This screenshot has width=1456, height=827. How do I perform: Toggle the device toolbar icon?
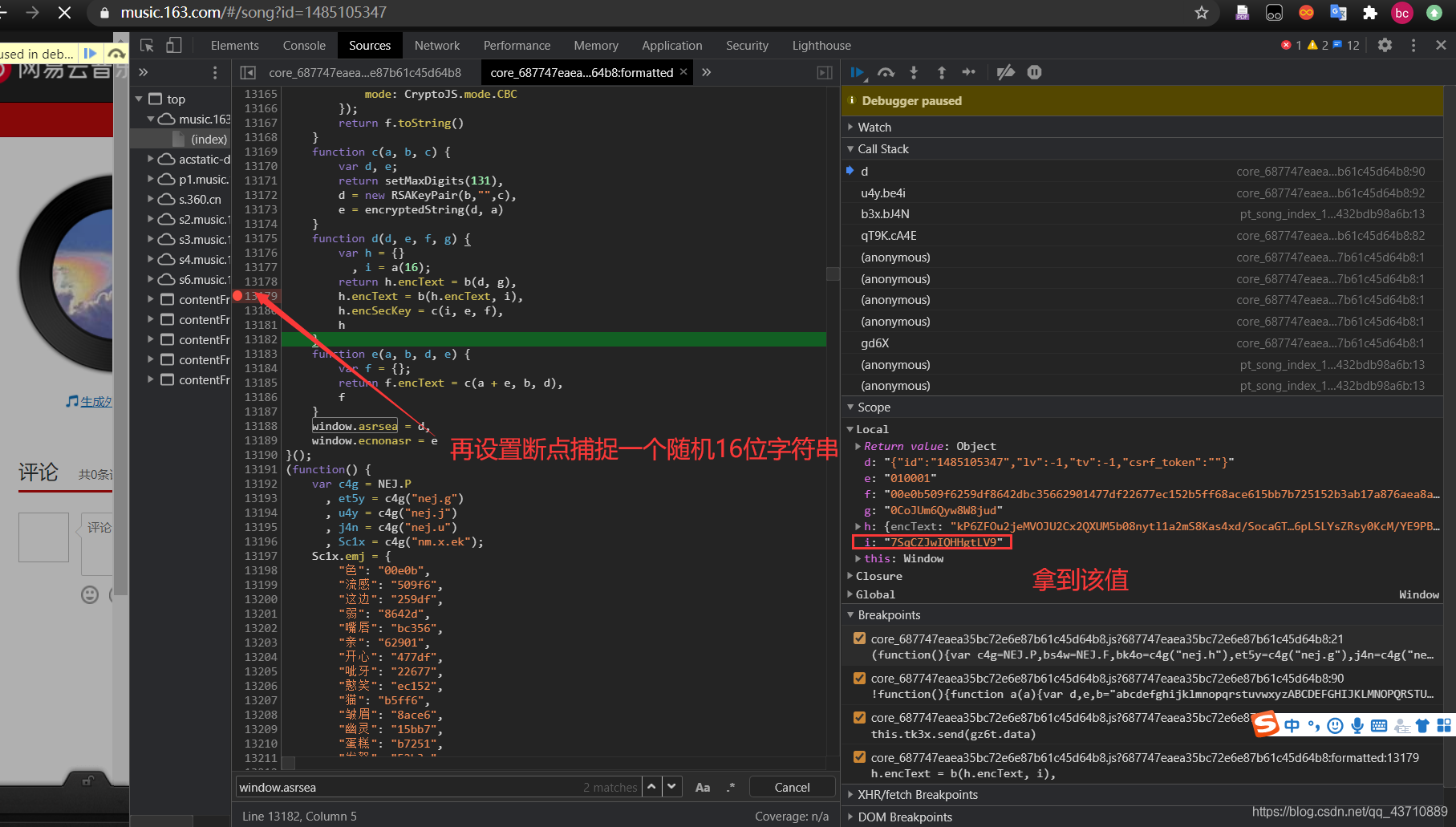[174, 46]
